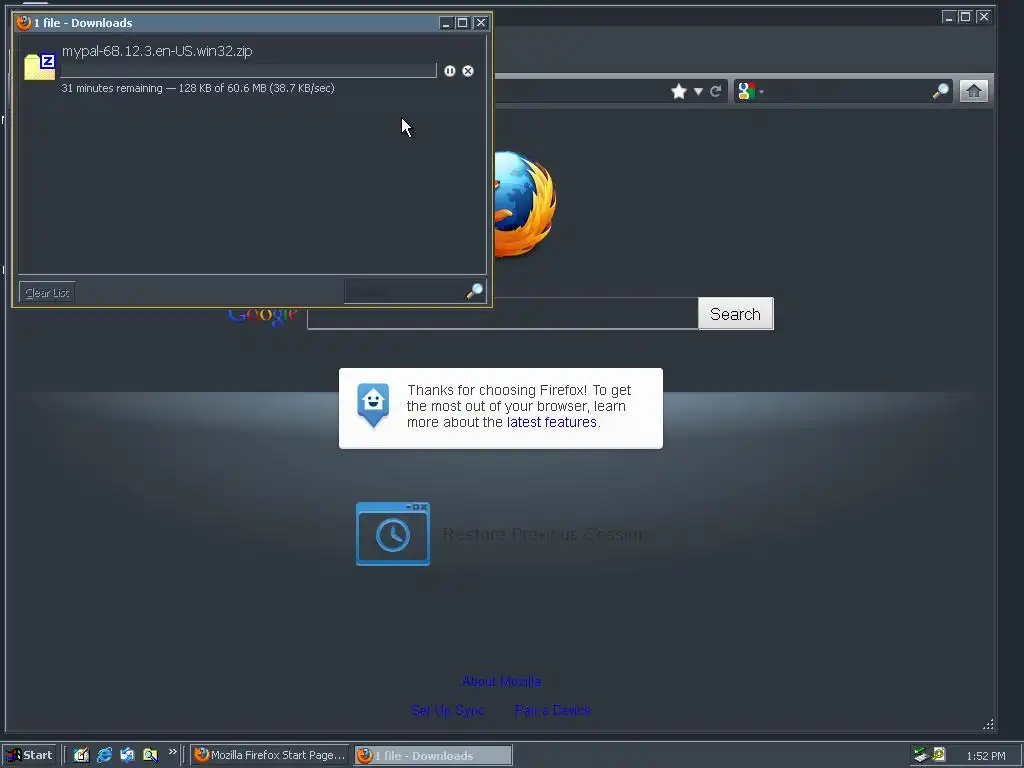
Task: Bookmark this page with the star icon
Action: click(x=679, y=91)
